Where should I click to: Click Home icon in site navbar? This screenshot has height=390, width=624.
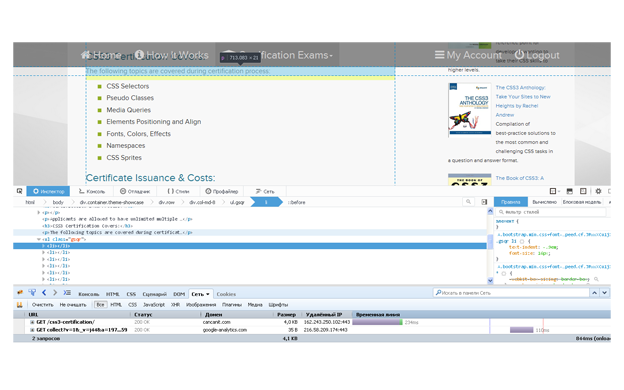85,55
